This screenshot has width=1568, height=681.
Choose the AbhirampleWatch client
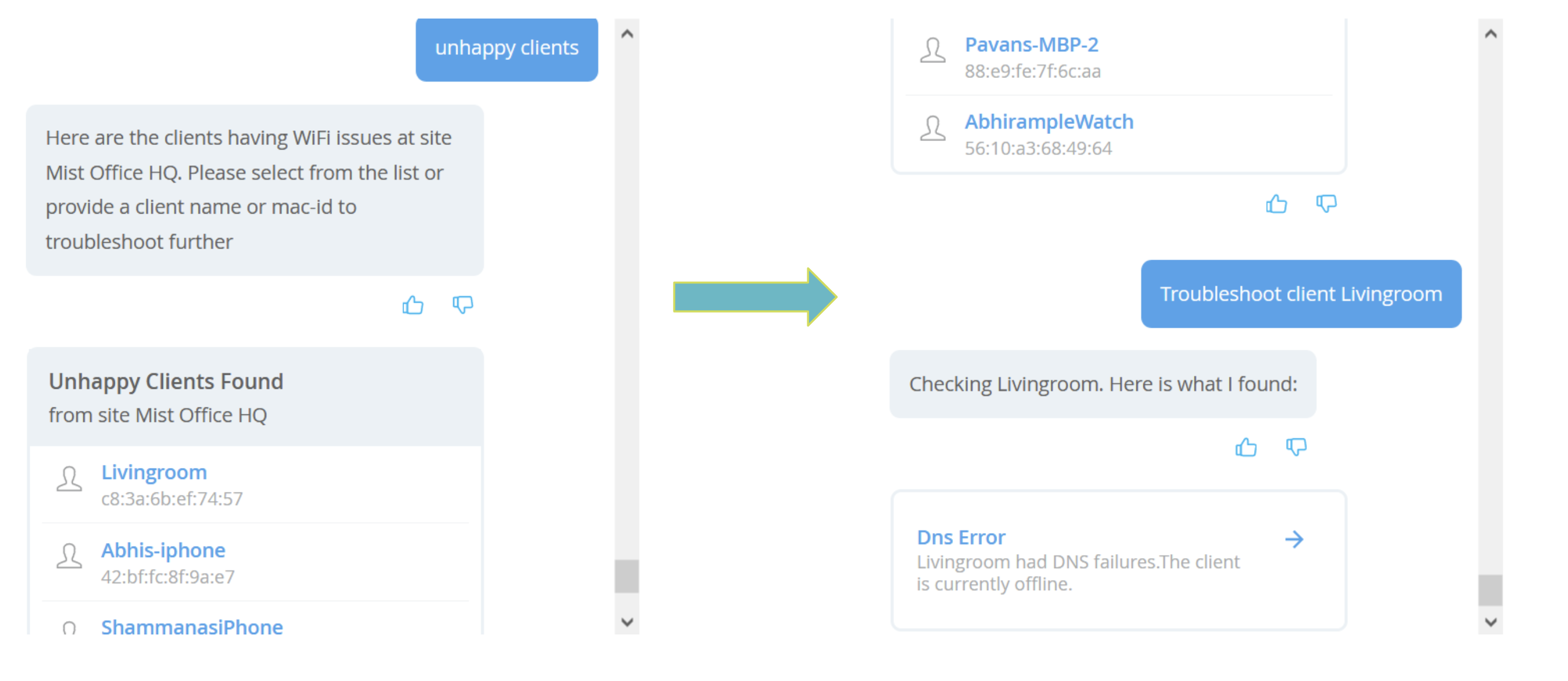click(x=1049, y=122)
